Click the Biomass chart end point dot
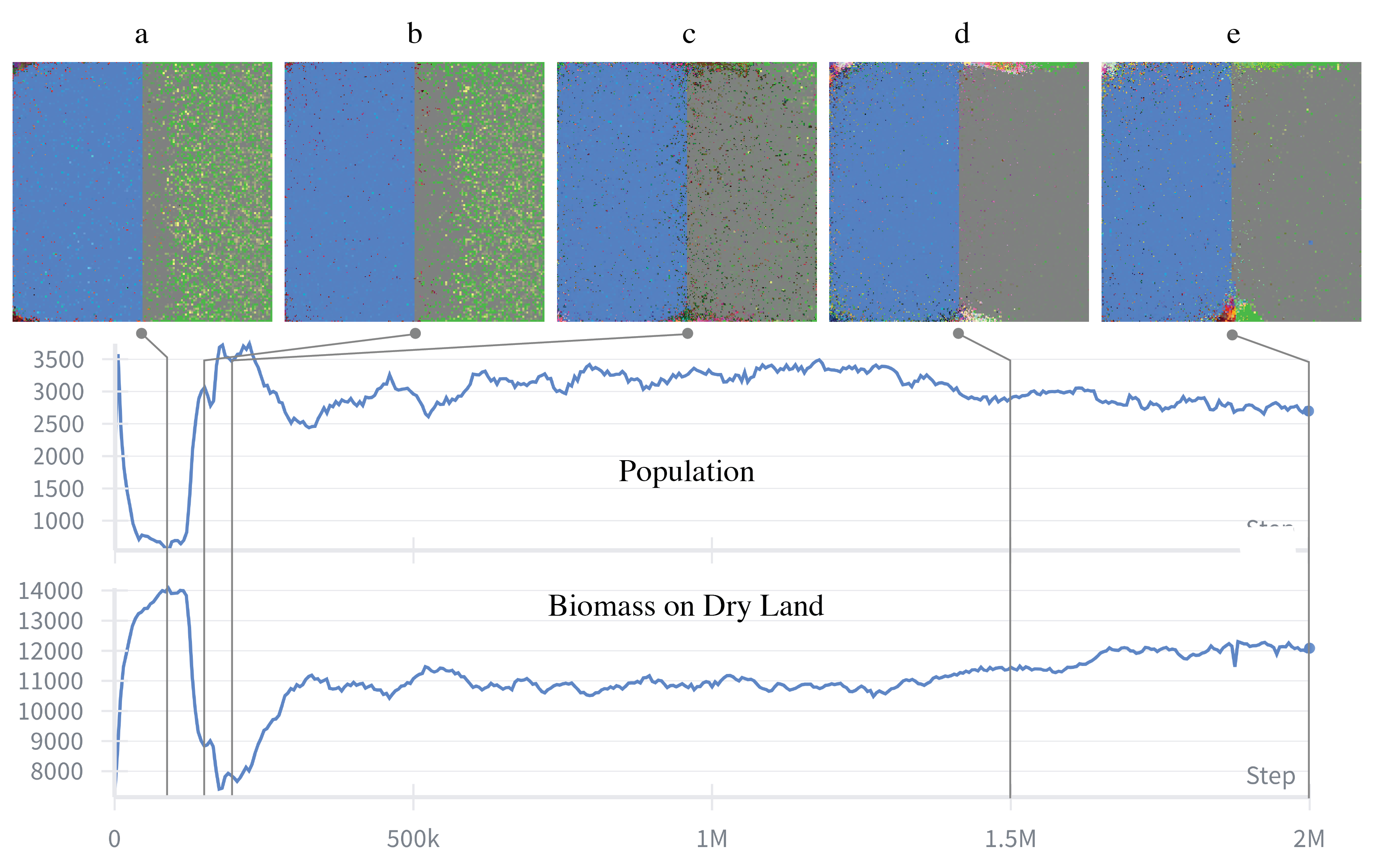This screenshot has height=868, width=1374. tap(1309, 648)
